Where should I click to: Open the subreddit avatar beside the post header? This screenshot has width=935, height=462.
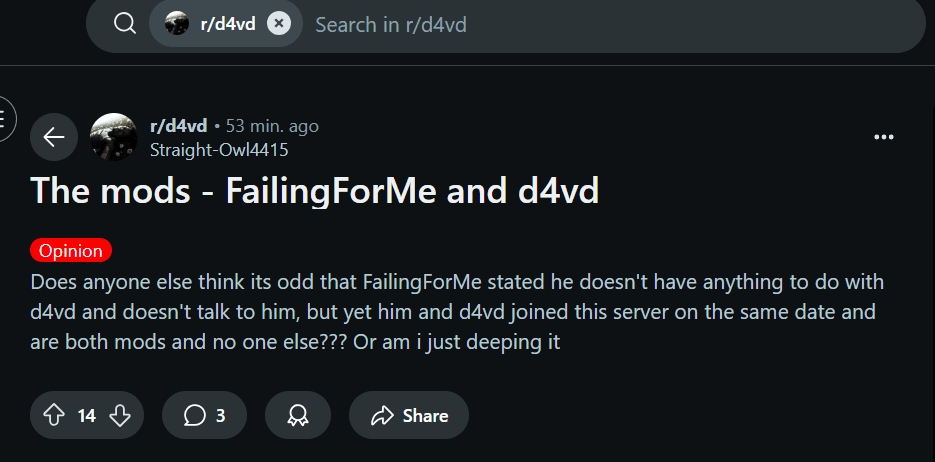[x=114, y=137]
